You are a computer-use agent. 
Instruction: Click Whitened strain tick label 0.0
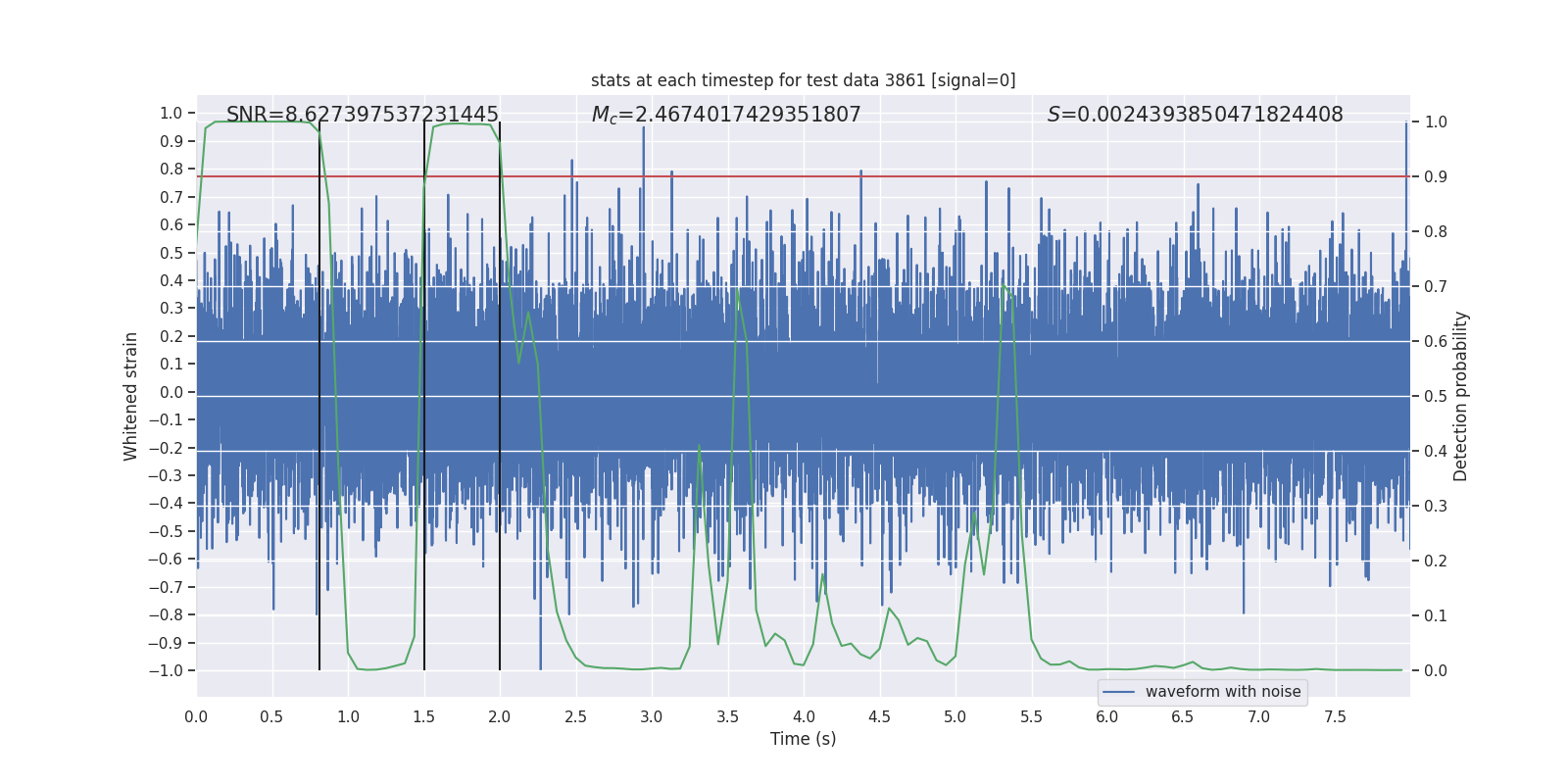[171, 392]
